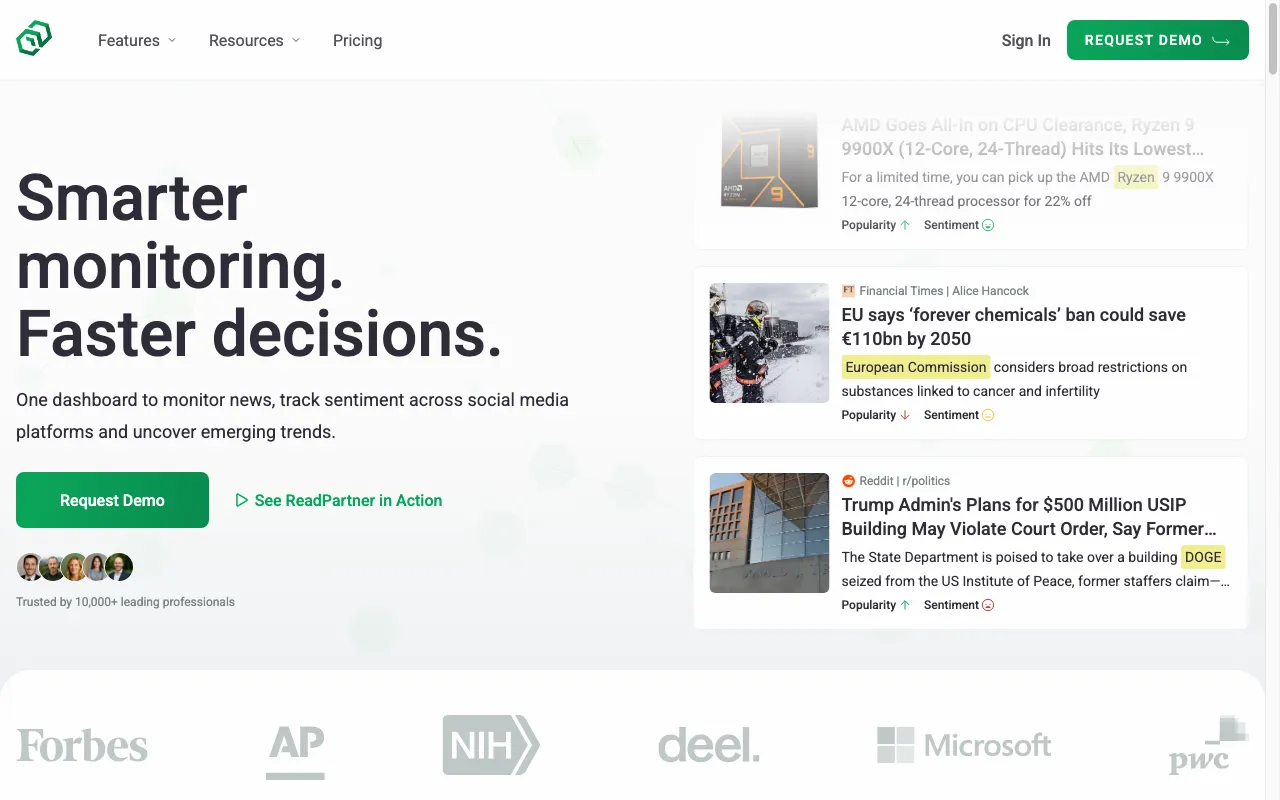
Task: Open Trump Admin's USIP Building headline
Action: pos(1029,517)
